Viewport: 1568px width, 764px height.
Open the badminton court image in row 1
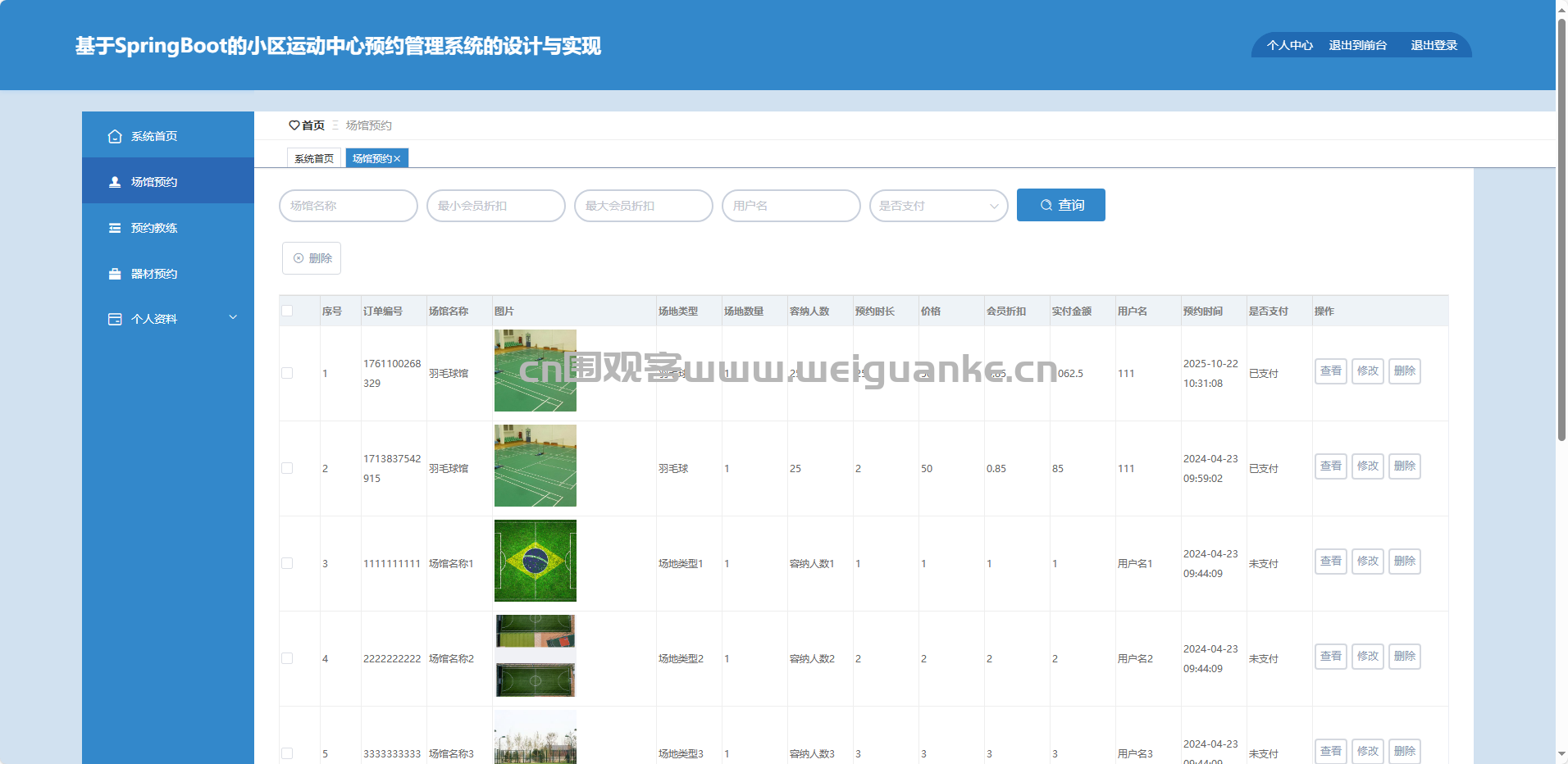point(536,371)
